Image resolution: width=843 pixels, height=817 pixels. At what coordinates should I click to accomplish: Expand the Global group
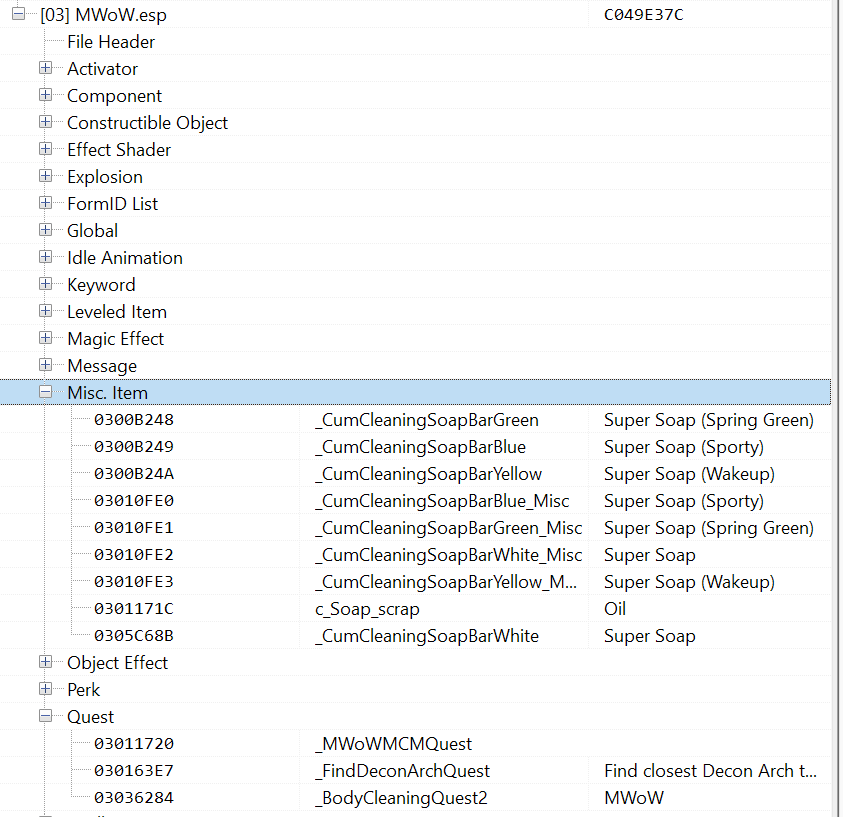(x=46, y=230)
